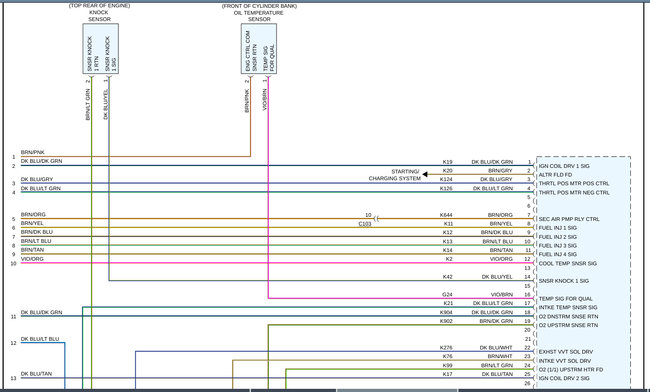650x392 pixels.
Task: Select the BRN/GRY wire color label
Action: point(500,171)
